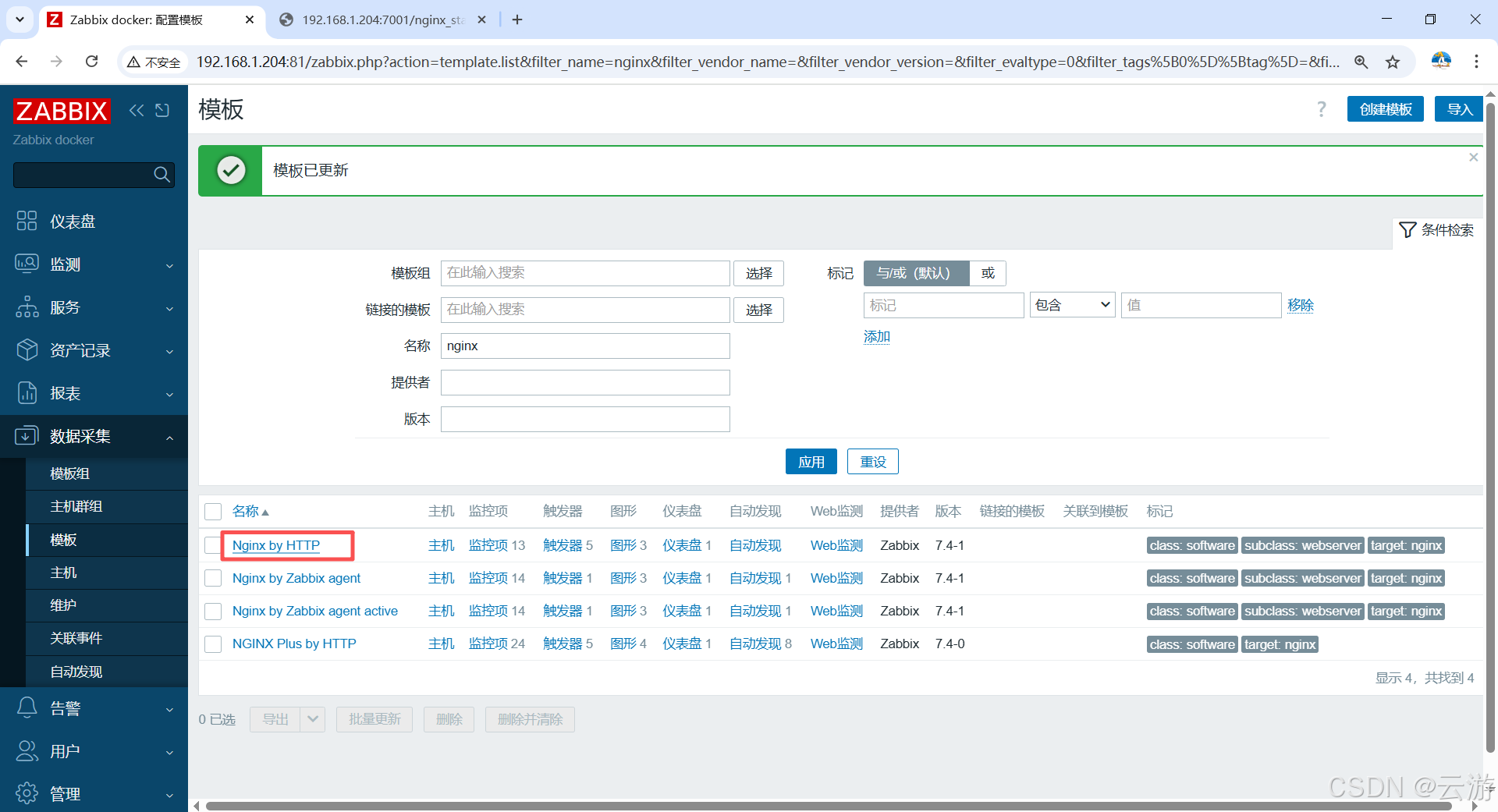The height and width of the screenshot is (812, 1498).
Task: Click the 管理 administration gear icon
Action: [x=27, y=793]
